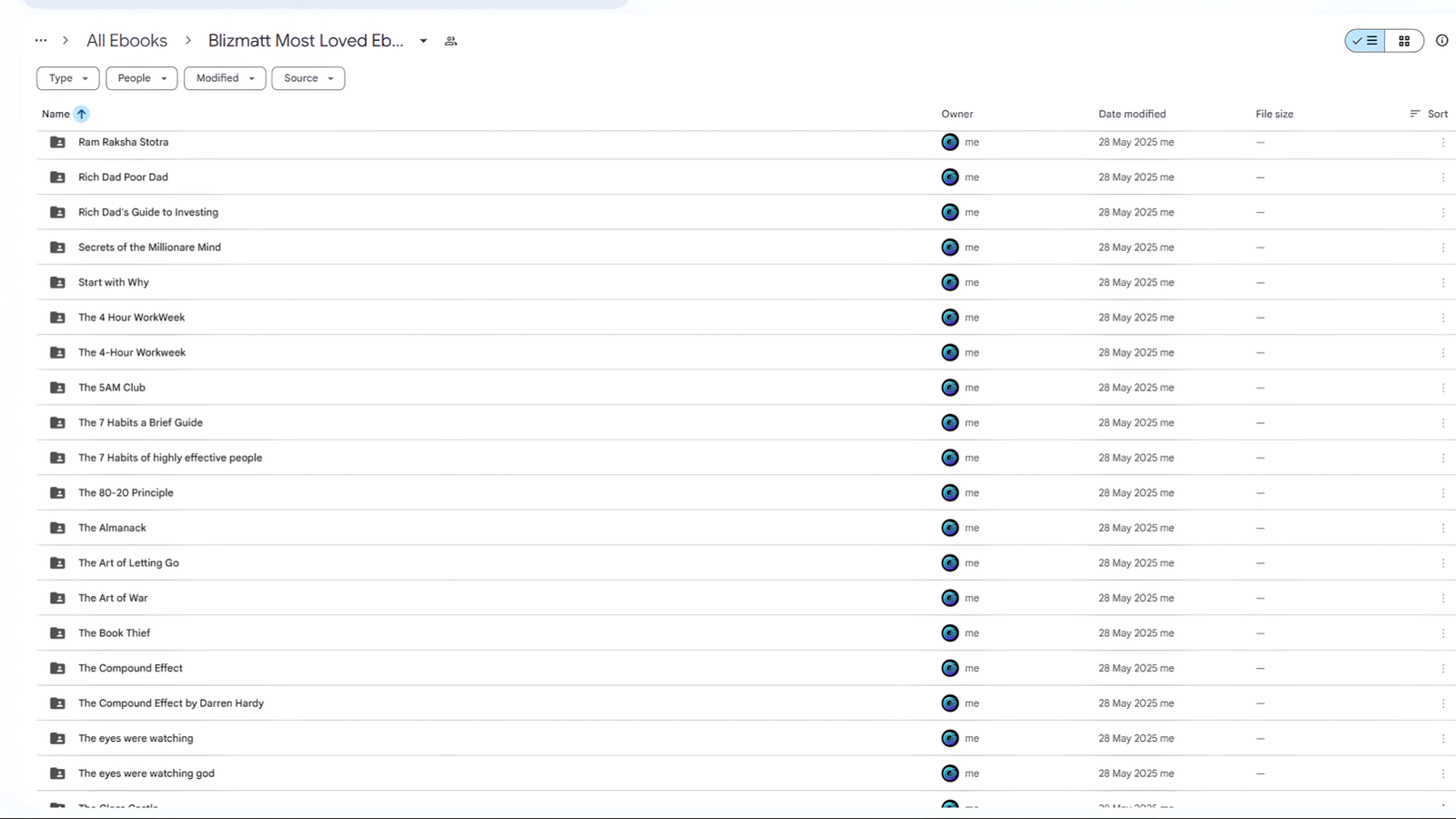The width and height of the screenshot is (1456, 819).
Task: Click the modified date of The Almanack
Action: pos(1136,528)
